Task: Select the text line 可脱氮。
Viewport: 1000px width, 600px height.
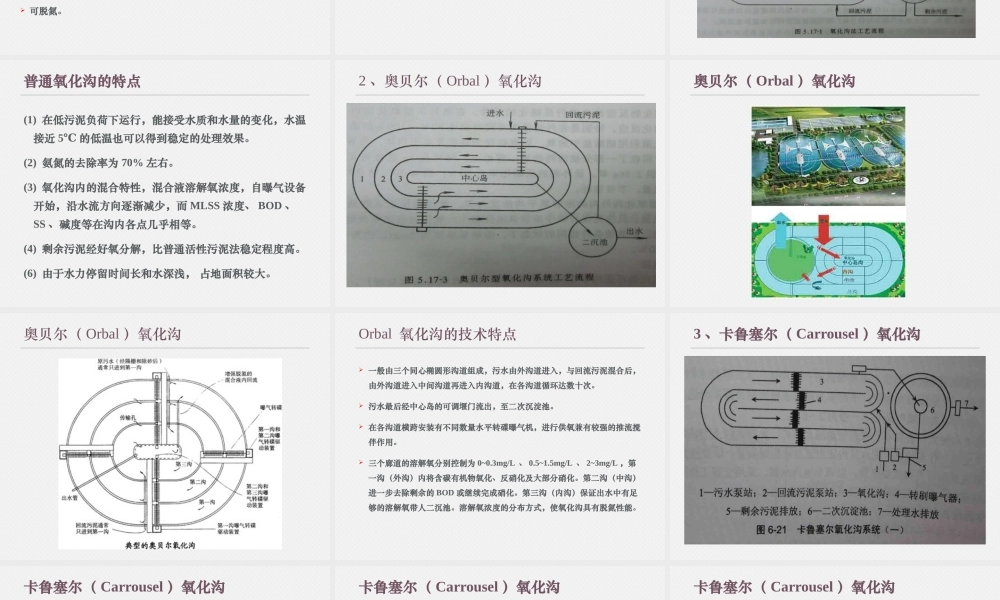Action: 46,11
